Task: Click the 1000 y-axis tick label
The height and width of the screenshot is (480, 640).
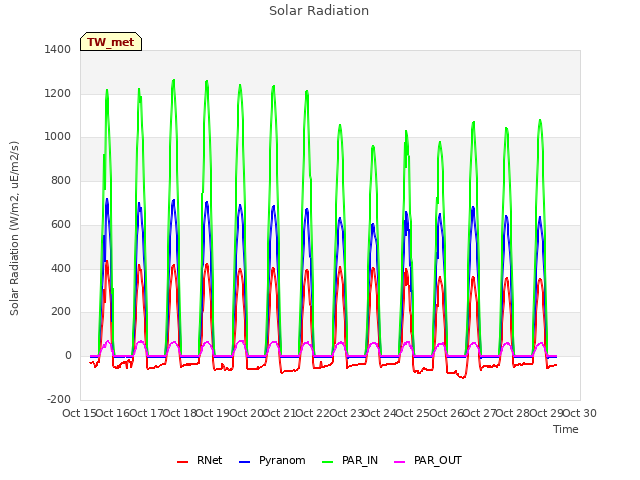Action: (x=58, y=137)
